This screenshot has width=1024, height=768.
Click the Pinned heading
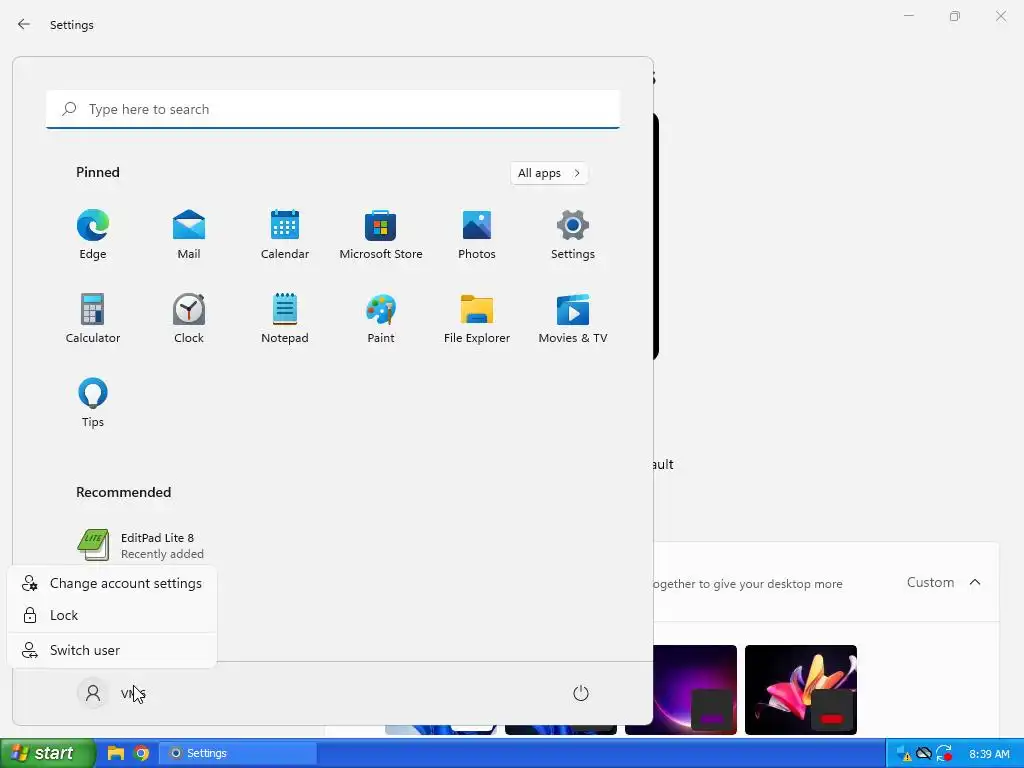[x=98, y=172]
